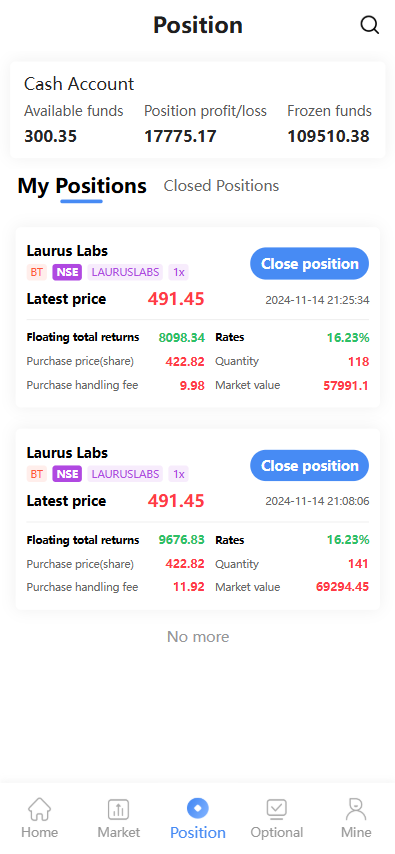
Task: Select the My Positions tab
Action: (x=82, y=186)
